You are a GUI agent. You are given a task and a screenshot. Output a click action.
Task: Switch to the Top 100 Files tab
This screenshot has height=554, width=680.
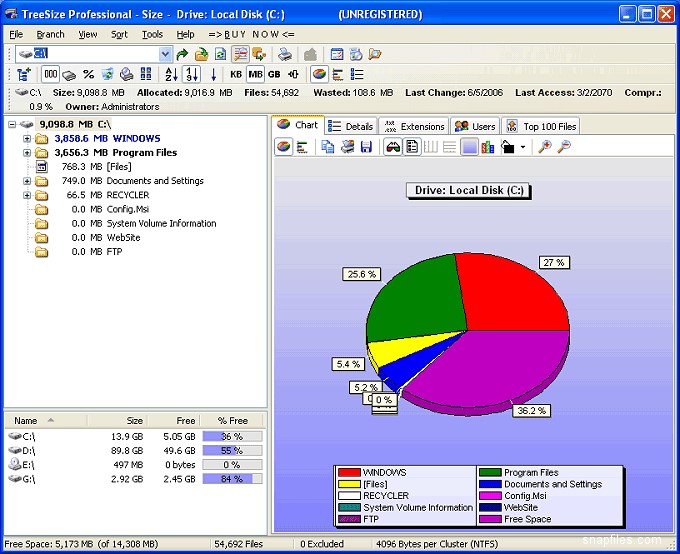tap(541, 126)
